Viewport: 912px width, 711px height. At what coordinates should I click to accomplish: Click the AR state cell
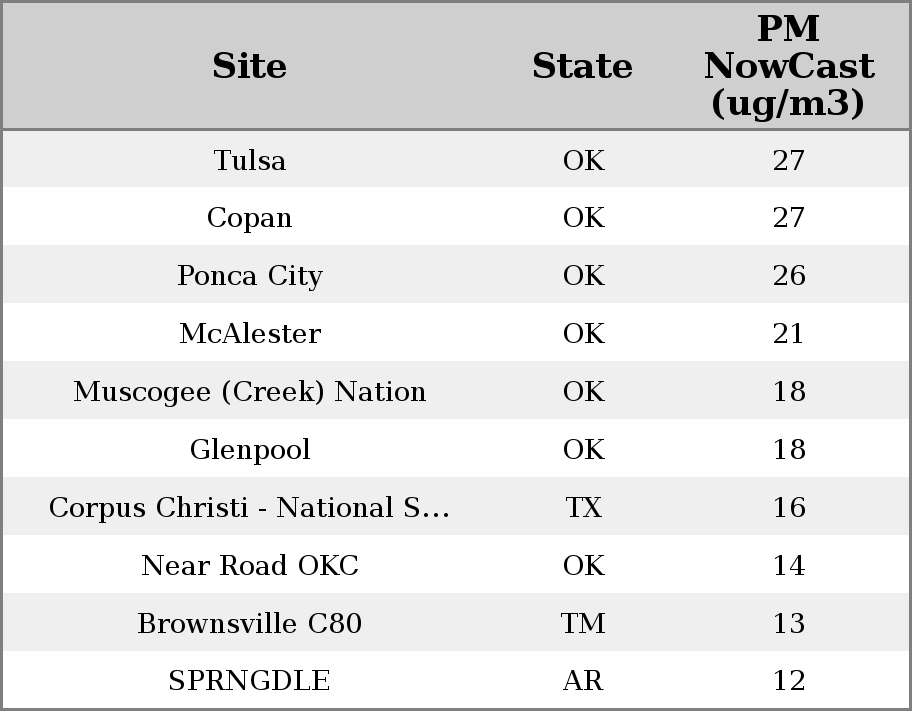pos(583,681)
